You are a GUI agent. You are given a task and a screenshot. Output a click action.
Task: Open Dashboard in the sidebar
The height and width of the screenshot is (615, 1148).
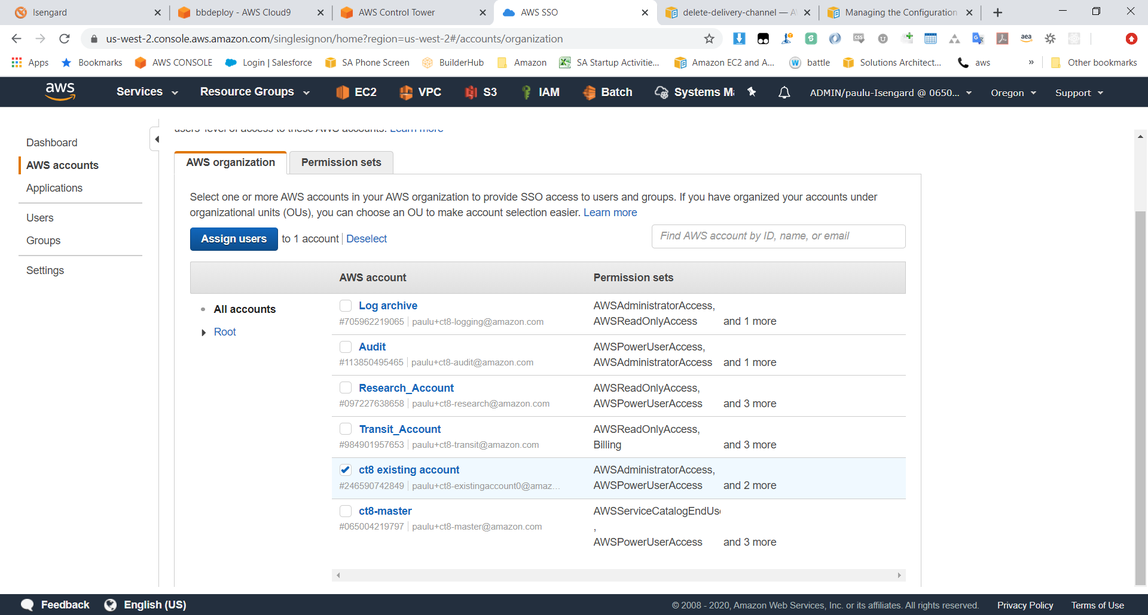51,143
